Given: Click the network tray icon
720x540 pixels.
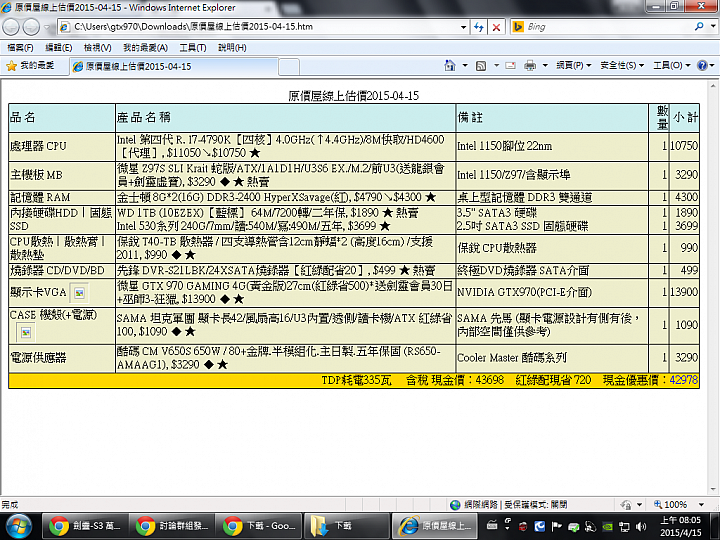Looking at the screenshot, I should click(624, 527).
